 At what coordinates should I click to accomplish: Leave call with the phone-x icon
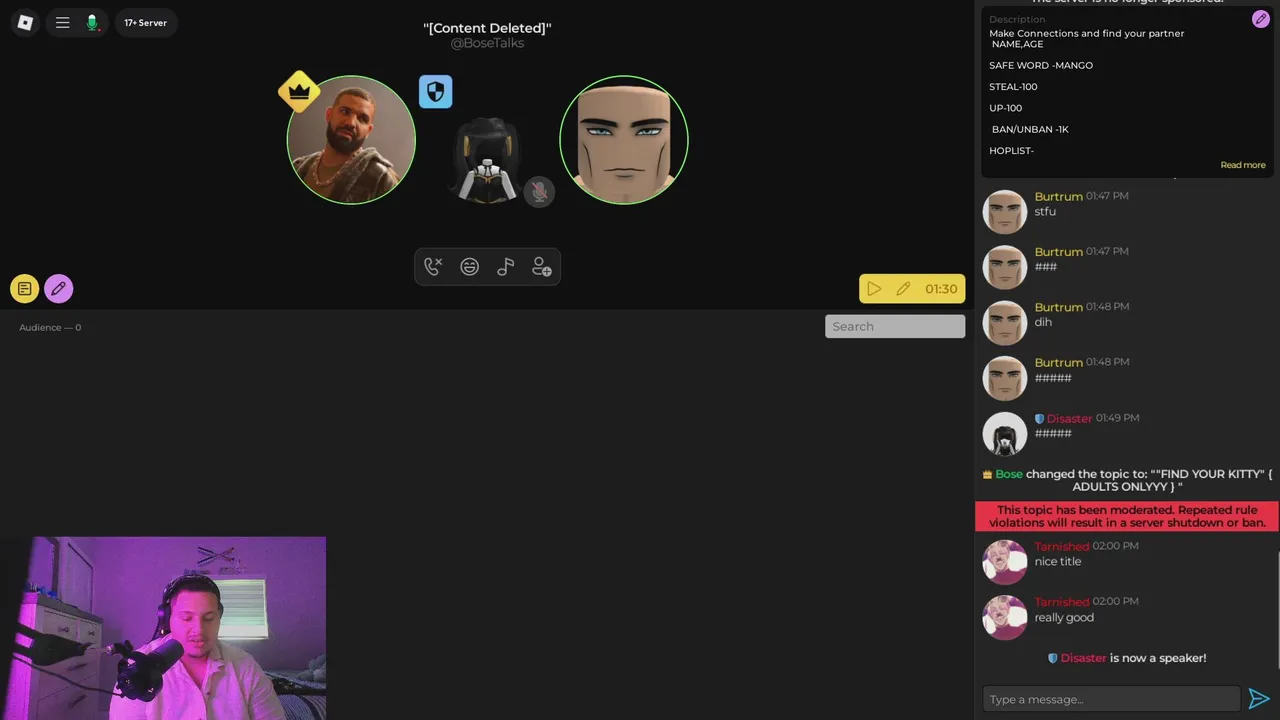pyautogui.click(x=433, y=267)
